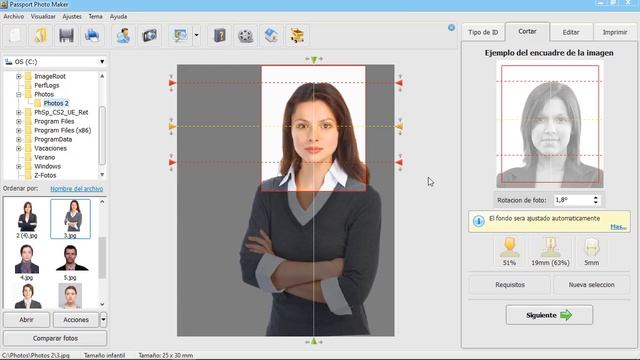Open the Visualizar menu

[x=43, y=16]
